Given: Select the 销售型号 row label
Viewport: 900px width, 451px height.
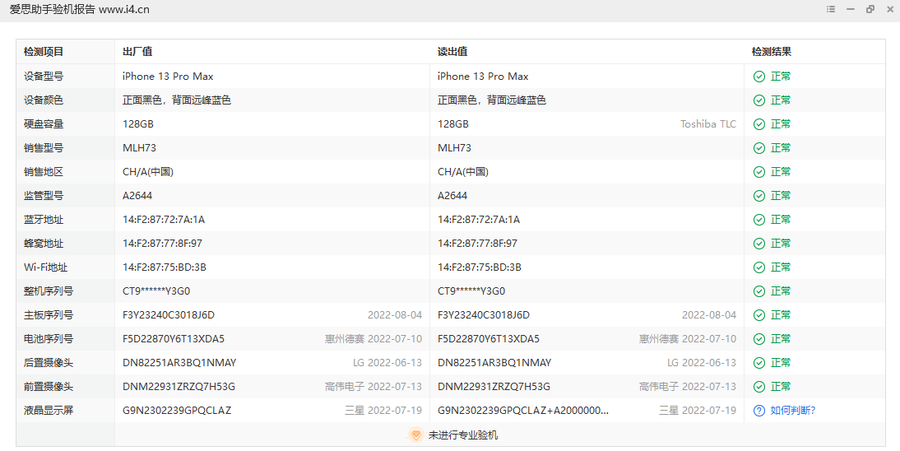Looking at the screenshot, I should tap(44, 148).
